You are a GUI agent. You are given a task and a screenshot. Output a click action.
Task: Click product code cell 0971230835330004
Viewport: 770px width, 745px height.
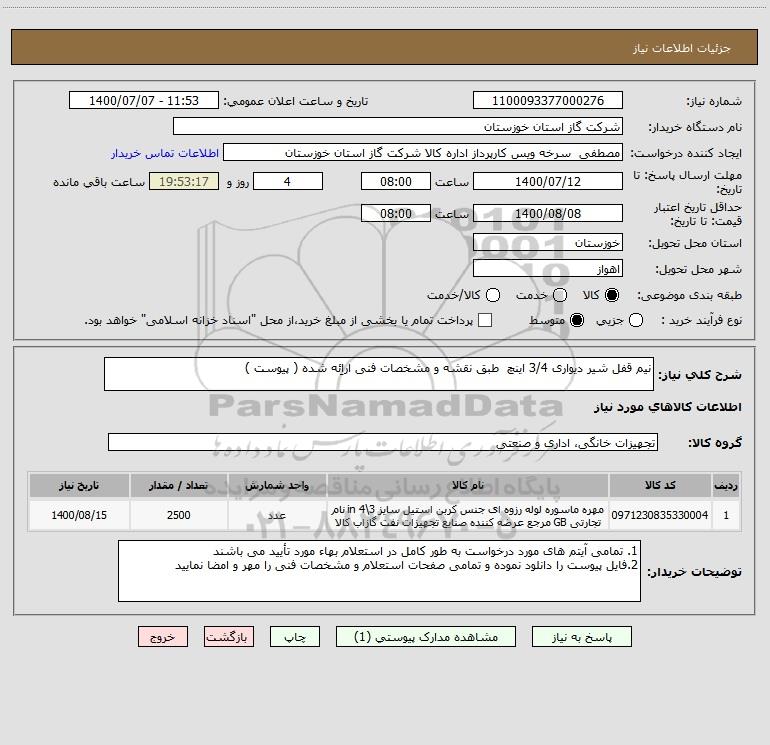[660, 515]
